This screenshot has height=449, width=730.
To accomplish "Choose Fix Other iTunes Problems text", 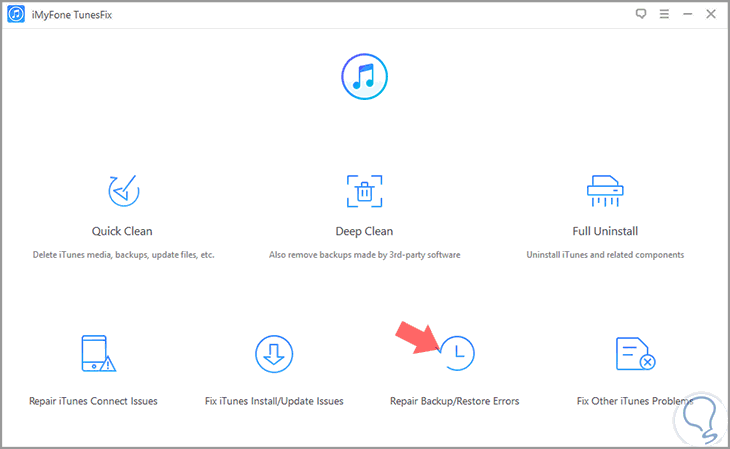I will pyautogui.click(x=635, y=401).
